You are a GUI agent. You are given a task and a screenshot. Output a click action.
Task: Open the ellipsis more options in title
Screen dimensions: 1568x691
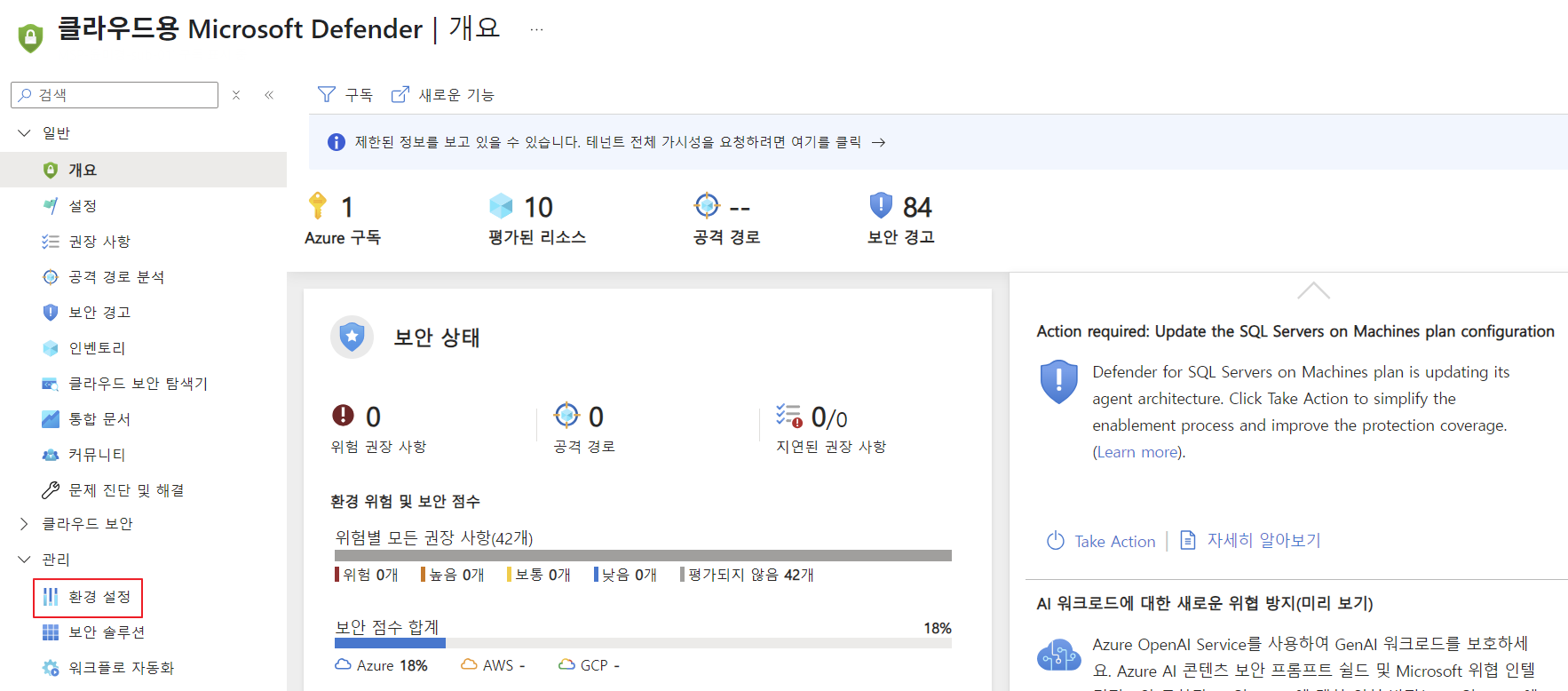coord(536,29)
